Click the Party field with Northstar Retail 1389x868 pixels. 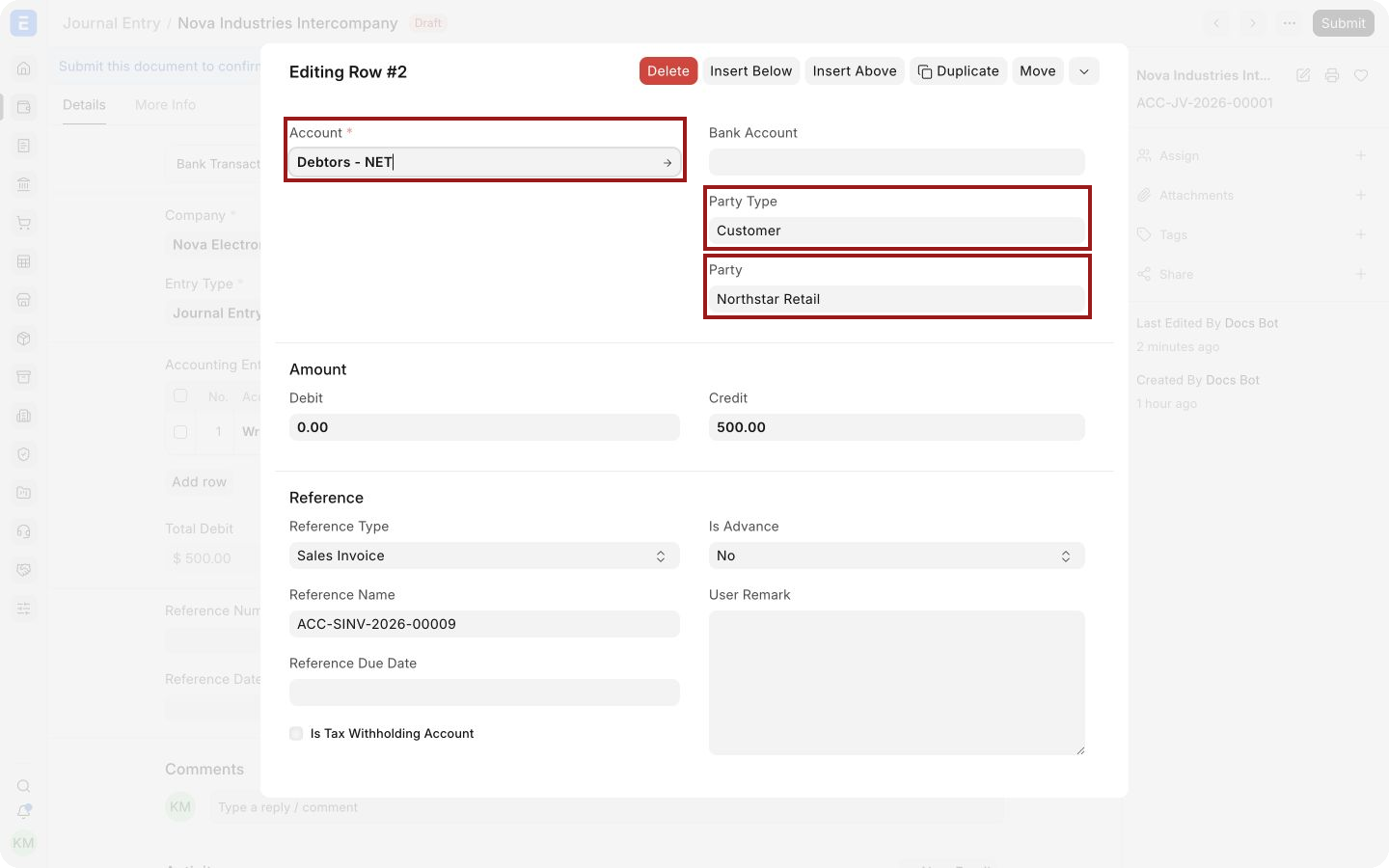(897, 299)
